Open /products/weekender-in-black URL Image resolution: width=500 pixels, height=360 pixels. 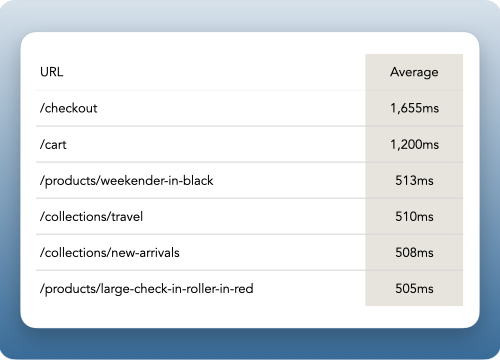coord(126,180)
